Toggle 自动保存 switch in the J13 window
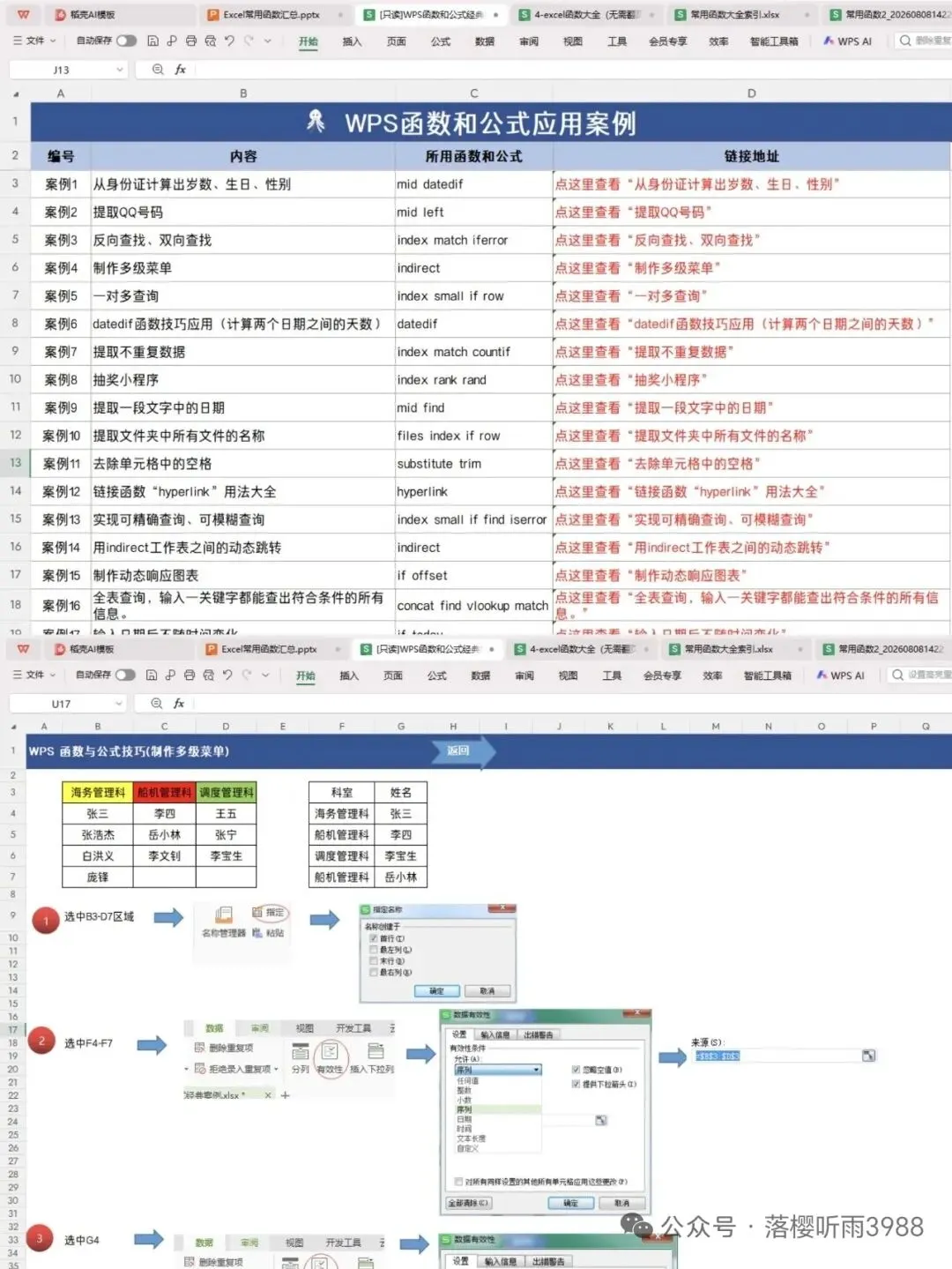Image resolution: width=952 pixels, height=1269 pixels. [x=127, y=41]
